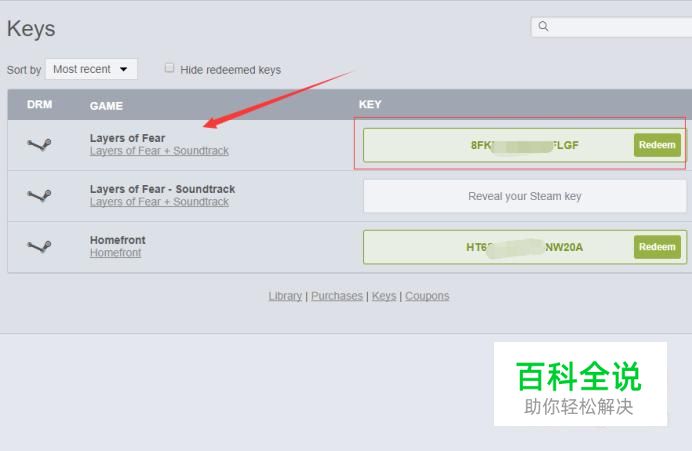Select the Homefront title text
The height and width of the screenshot is (451, 692).
[118, 240]
